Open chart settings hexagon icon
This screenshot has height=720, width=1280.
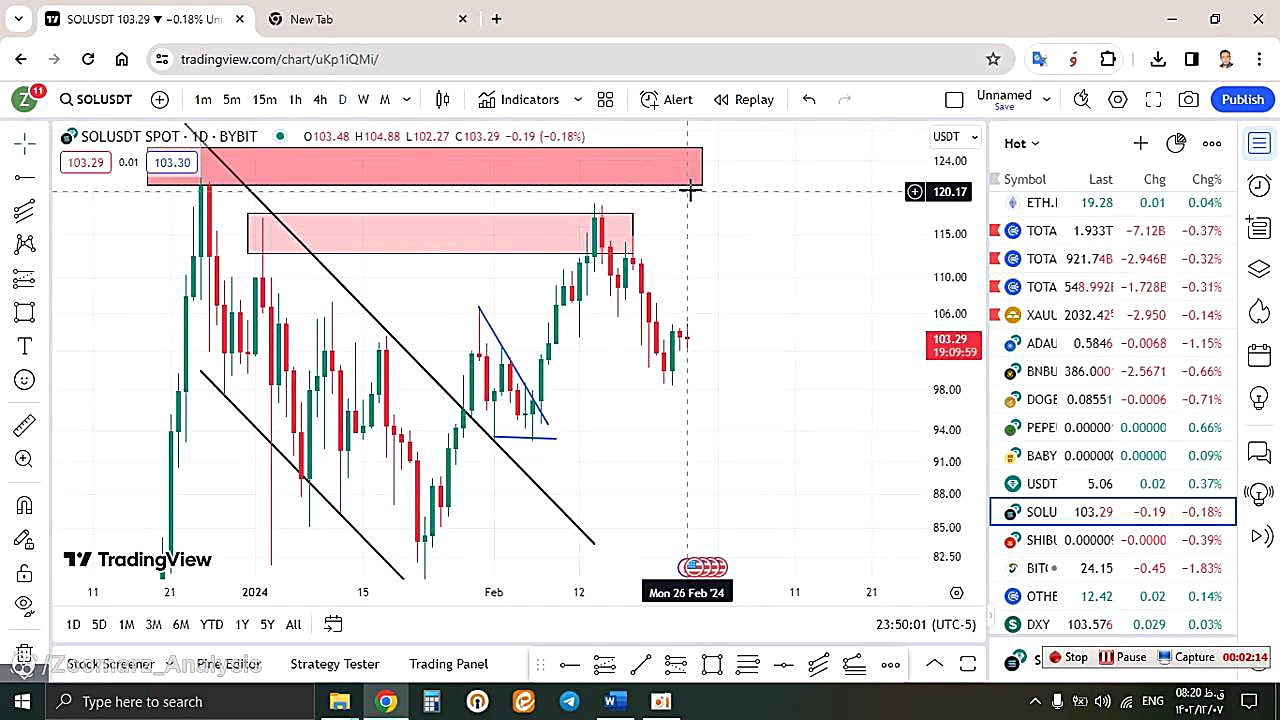tap(1118, 99)
